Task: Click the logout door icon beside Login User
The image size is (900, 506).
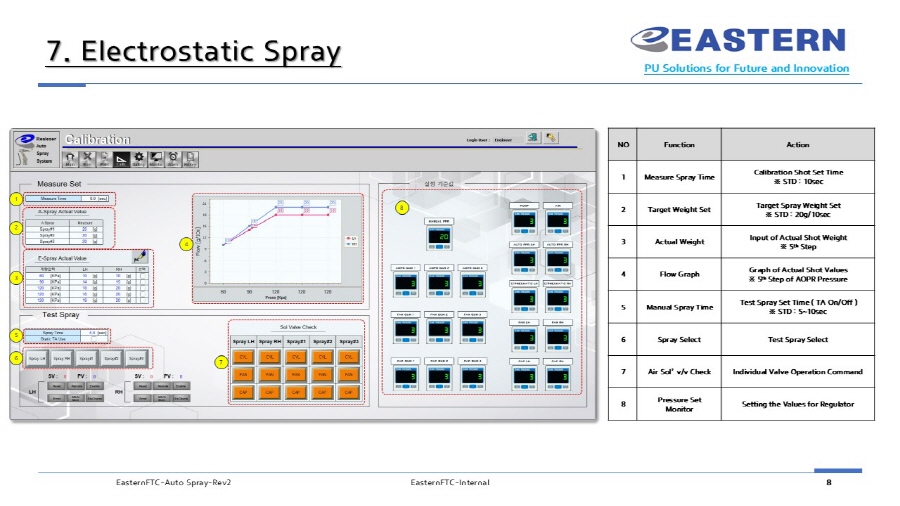Action: pyautogui.click(x=533, y=138)
